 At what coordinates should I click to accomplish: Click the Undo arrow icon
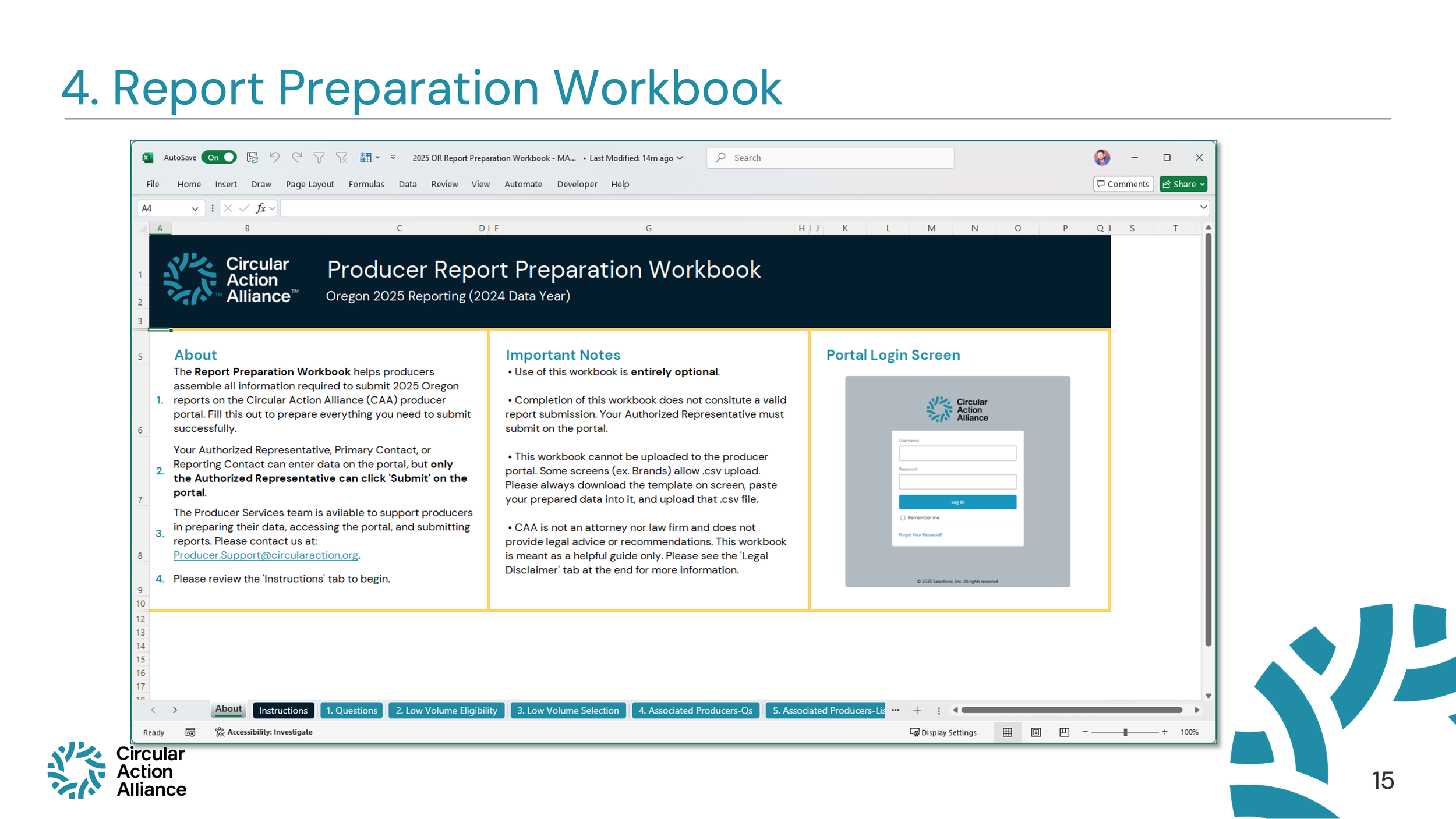click(274, 157)
